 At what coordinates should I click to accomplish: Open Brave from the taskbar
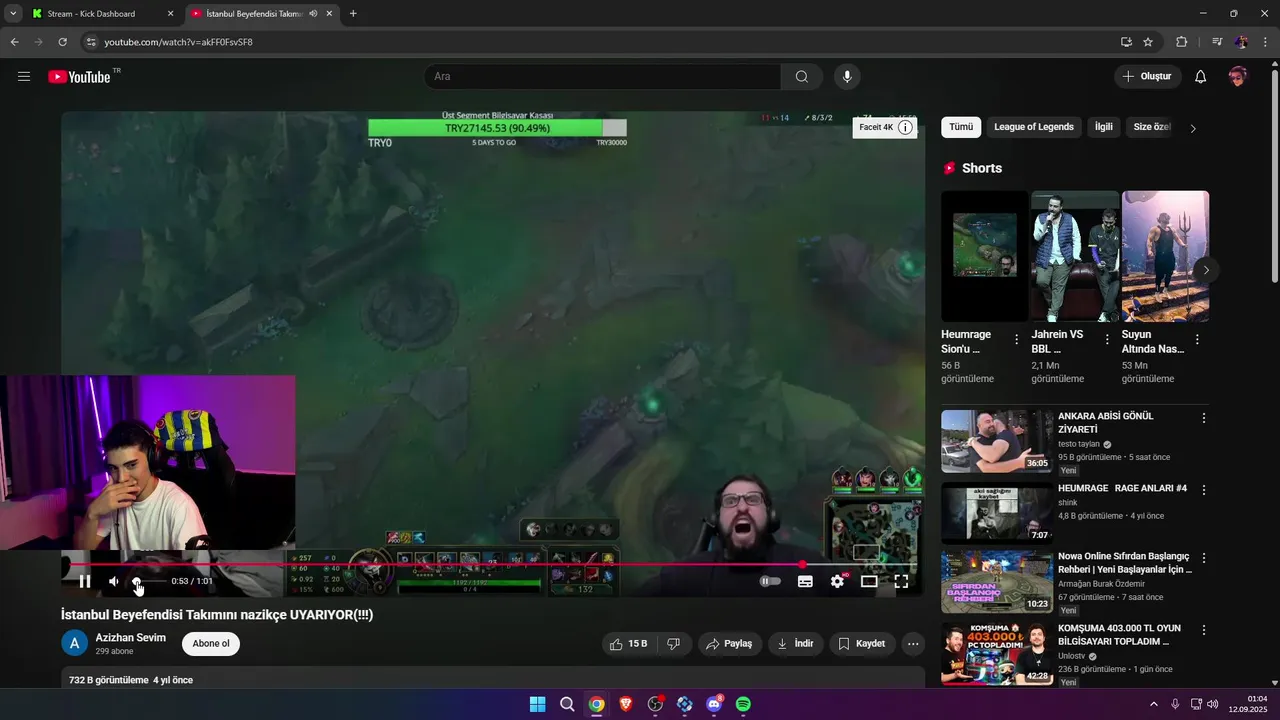626,704
